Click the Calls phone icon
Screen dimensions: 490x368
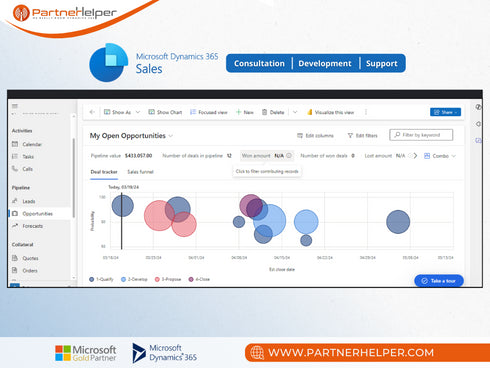click(15, 169)
